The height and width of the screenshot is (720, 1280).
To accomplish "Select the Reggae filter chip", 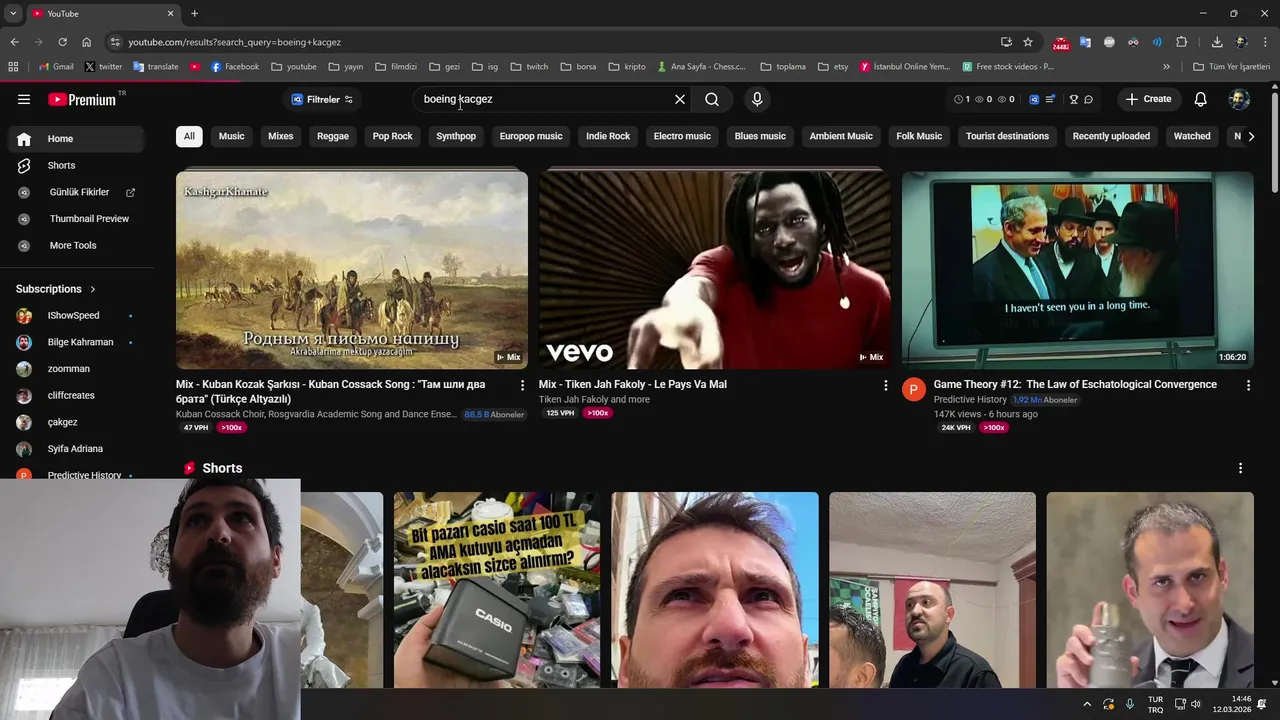I will click(x=333, y=136).
